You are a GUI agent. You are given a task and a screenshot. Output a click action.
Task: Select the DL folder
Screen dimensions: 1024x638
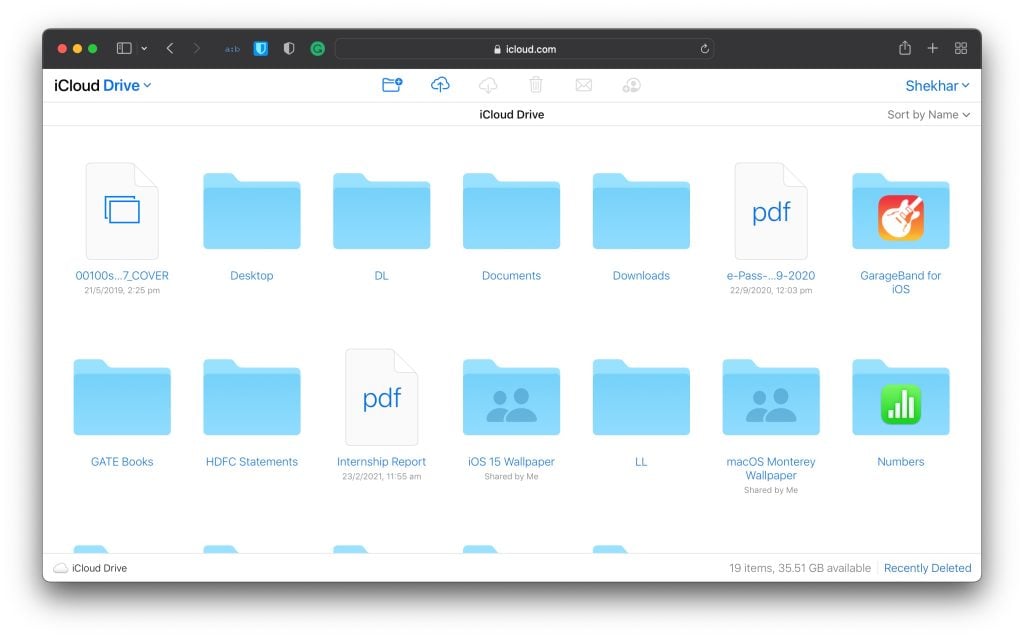(x=381, y=212)
